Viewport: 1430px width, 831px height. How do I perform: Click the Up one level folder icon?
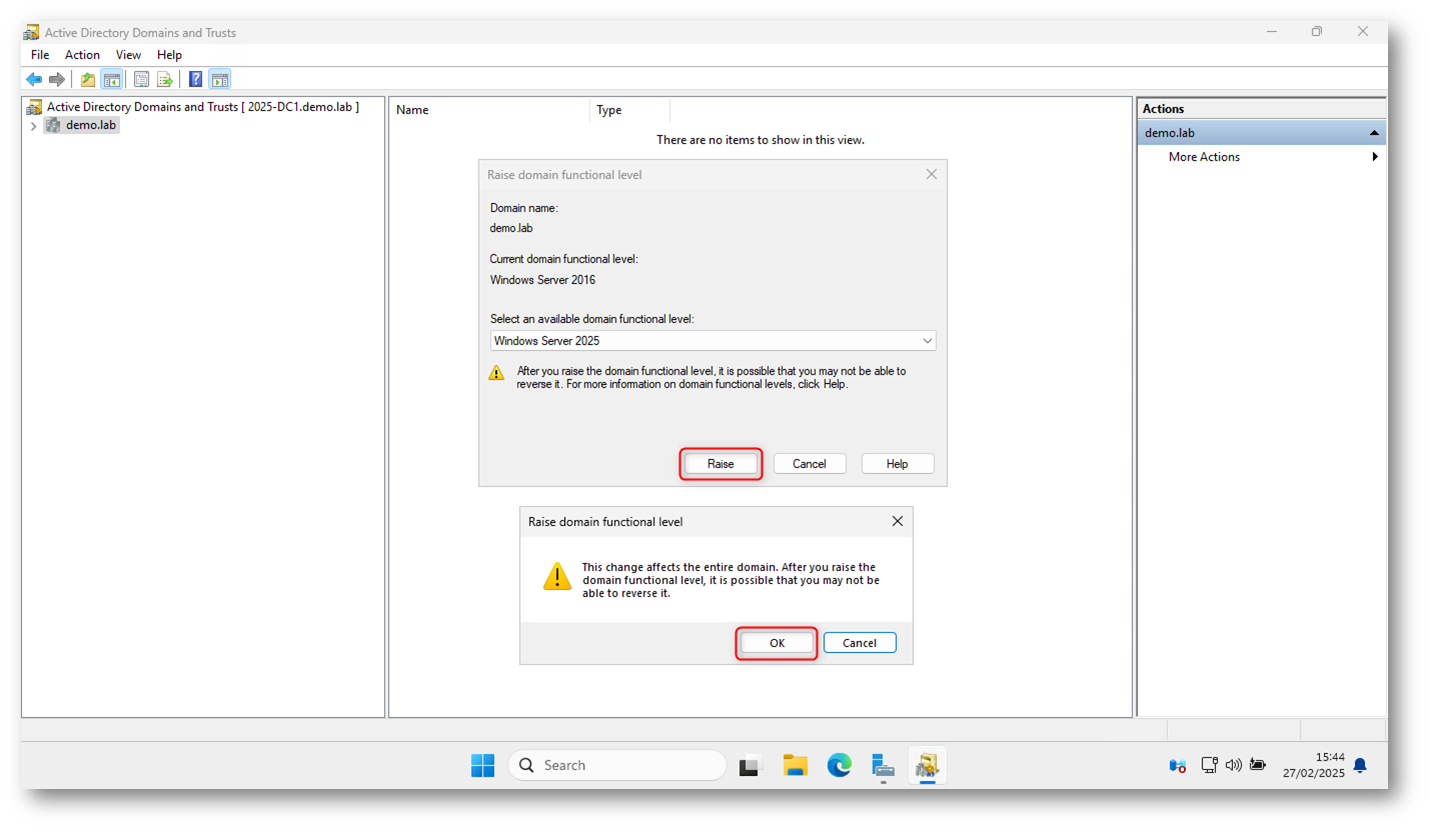88,79
